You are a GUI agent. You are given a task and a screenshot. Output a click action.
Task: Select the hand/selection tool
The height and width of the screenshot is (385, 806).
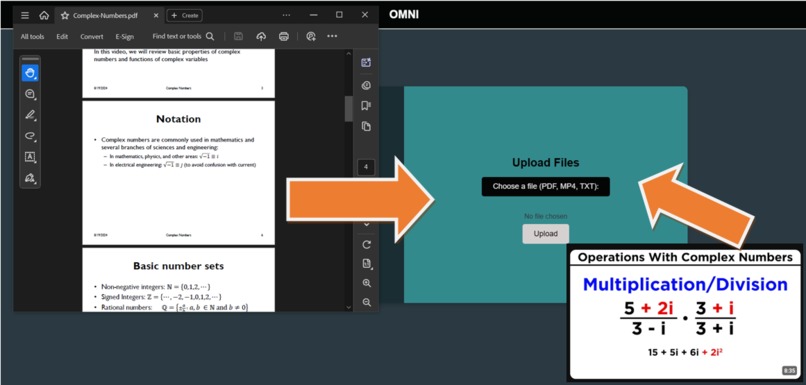pos(30,73)
